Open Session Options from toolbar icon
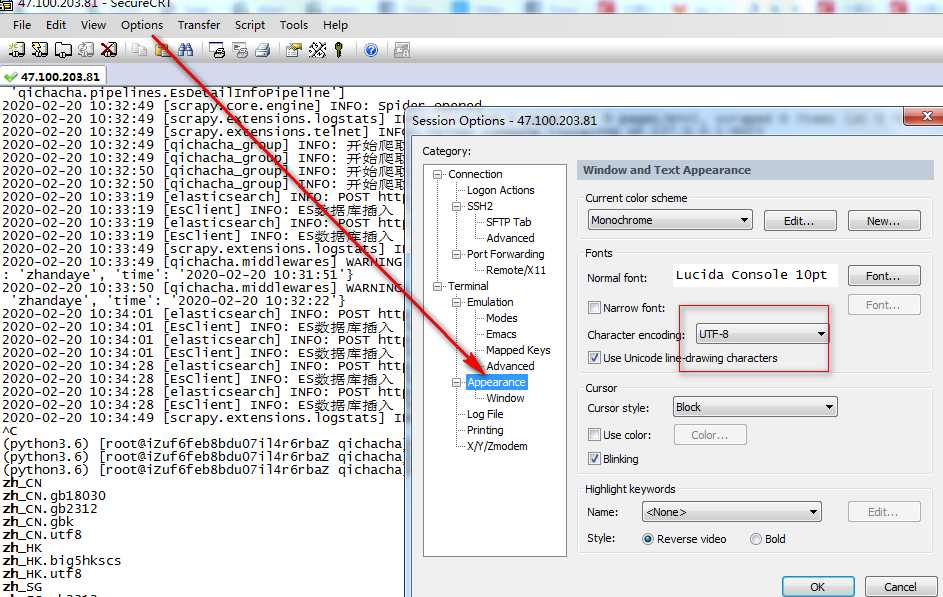The width and height of the screenshot is (943, 597). coord(293,50)
